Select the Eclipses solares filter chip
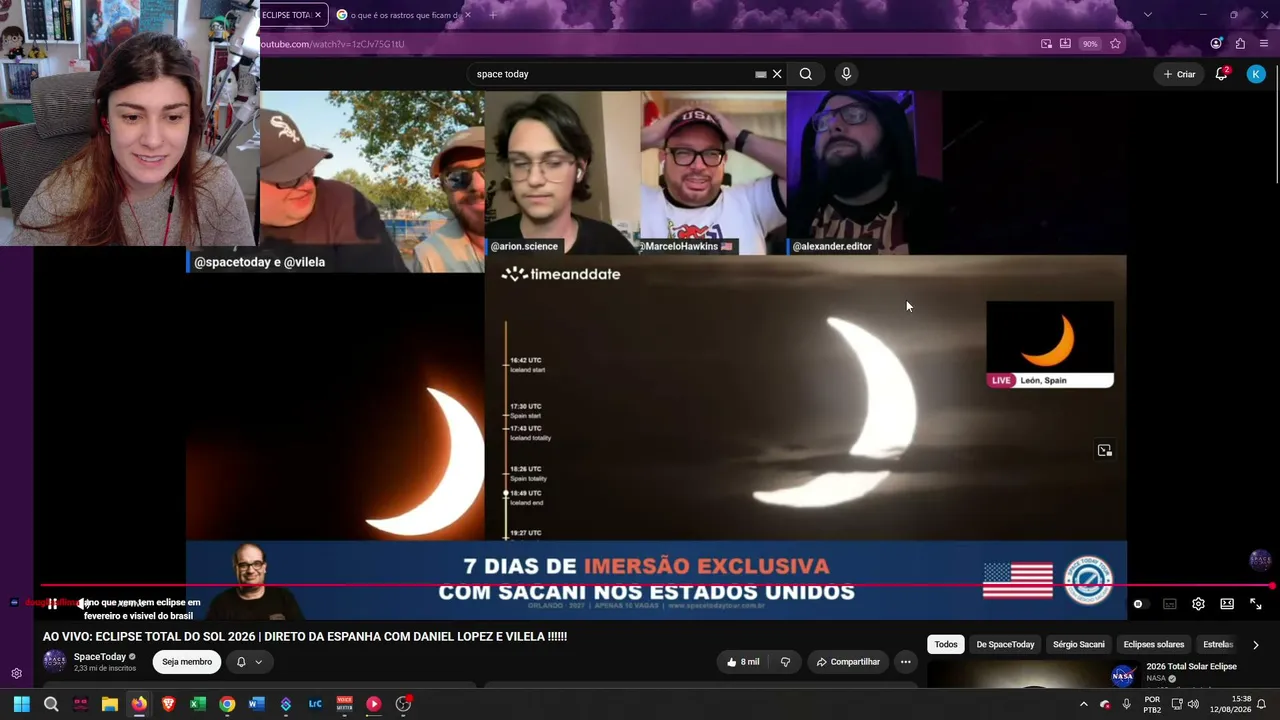Viewport: 1280px width, 720px height. (x=1154, y=645)
